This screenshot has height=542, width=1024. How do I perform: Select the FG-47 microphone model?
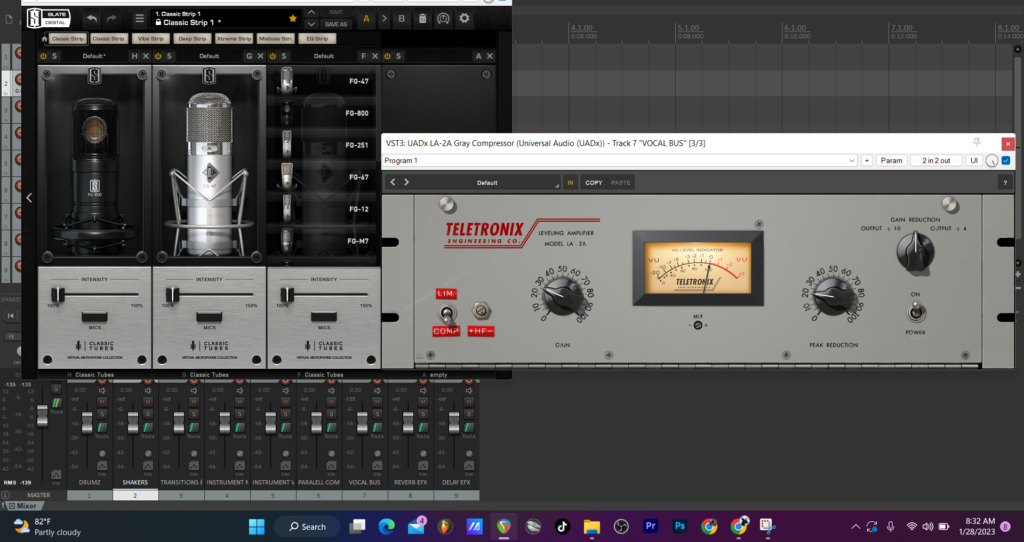pyautogui.click(x=324, y=81)
